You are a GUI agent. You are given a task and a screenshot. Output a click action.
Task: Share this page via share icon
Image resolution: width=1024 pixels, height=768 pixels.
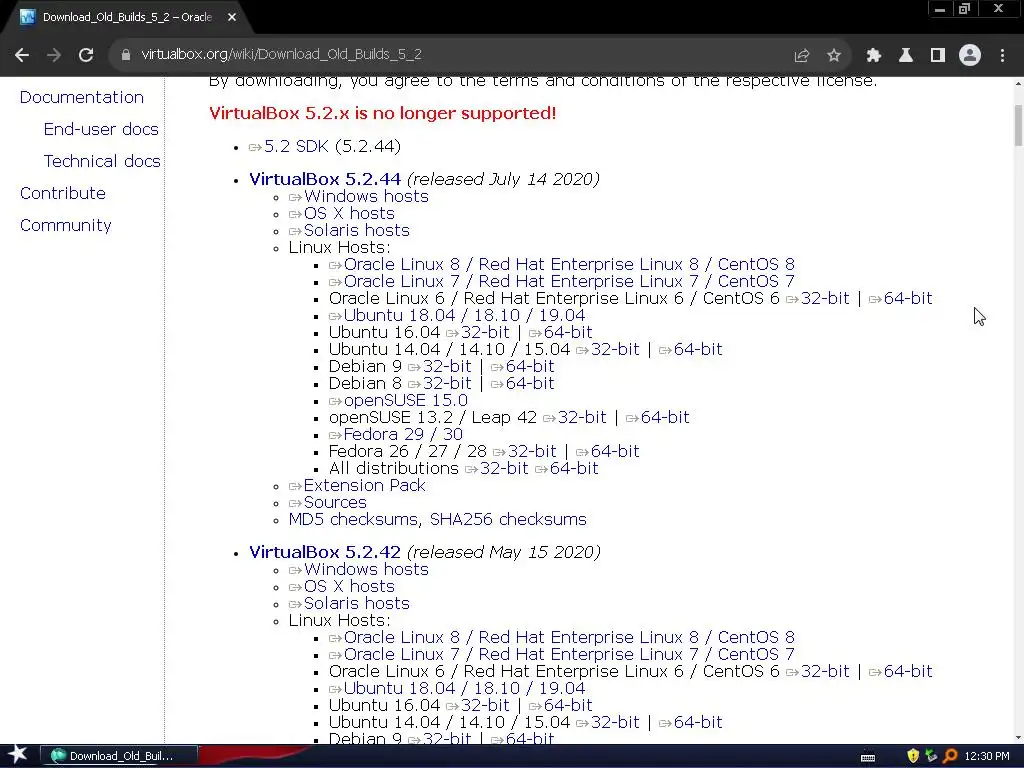(x=801, y=56)
